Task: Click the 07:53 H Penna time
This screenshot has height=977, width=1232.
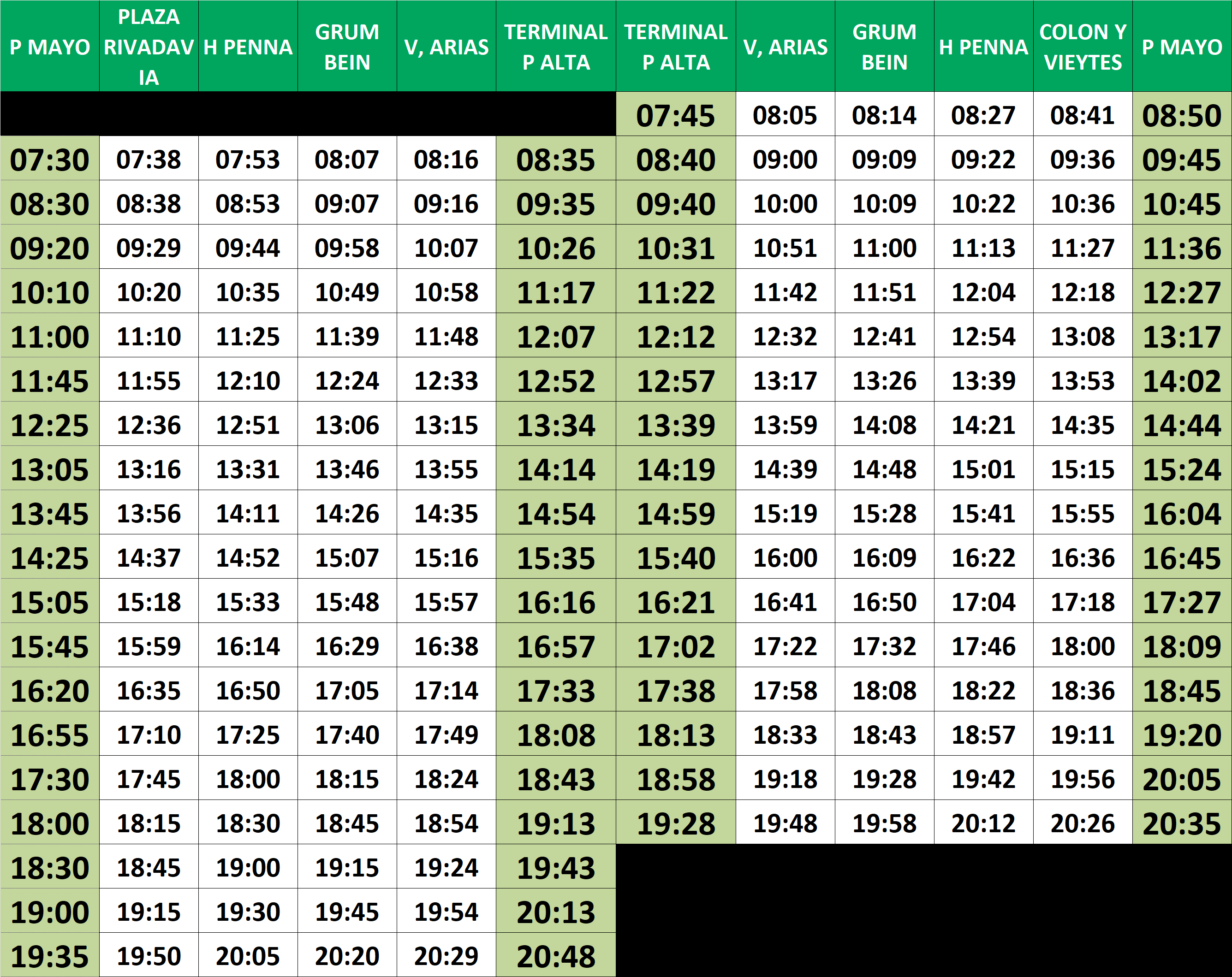Action: click(247, 159)
